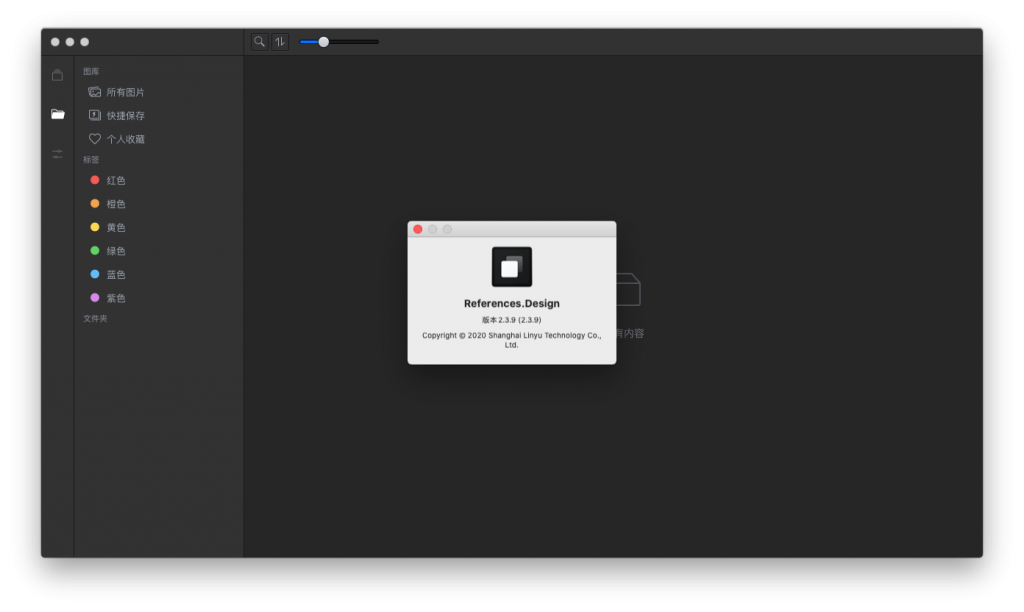This screenshot has height=612, width=1024.
Task: Click the References.Design title text
Action: point(511,303)
